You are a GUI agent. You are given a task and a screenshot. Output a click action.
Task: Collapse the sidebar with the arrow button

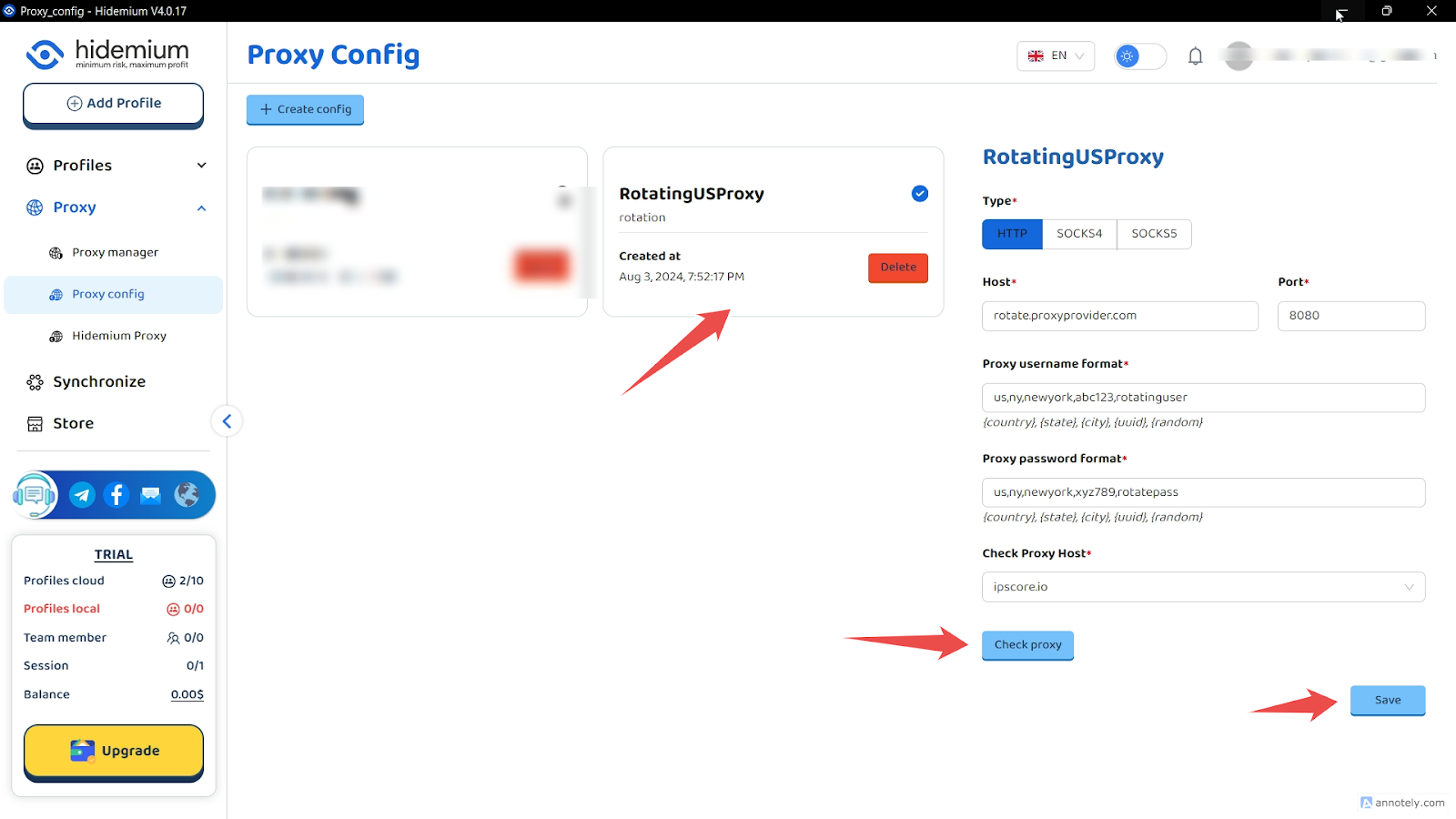point(227,421)
